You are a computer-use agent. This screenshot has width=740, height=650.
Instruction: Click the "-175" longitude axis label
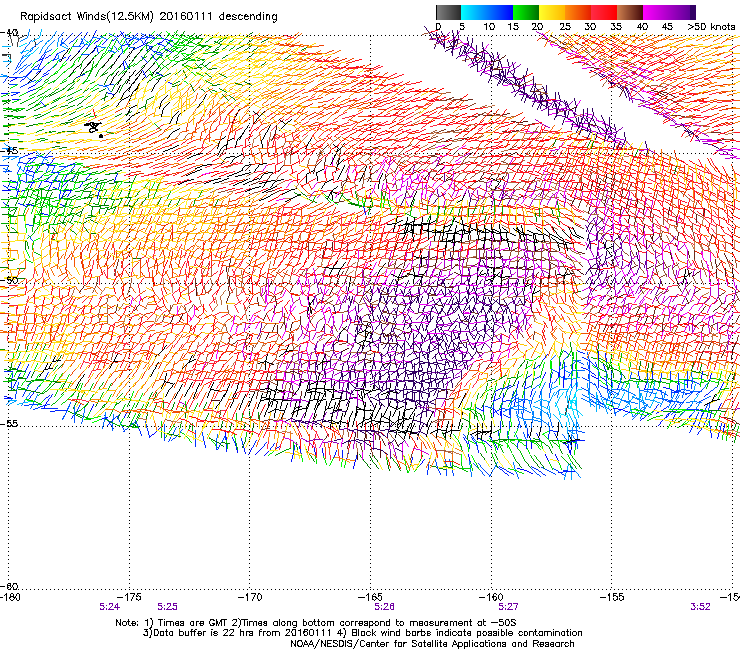click(129, 597)
